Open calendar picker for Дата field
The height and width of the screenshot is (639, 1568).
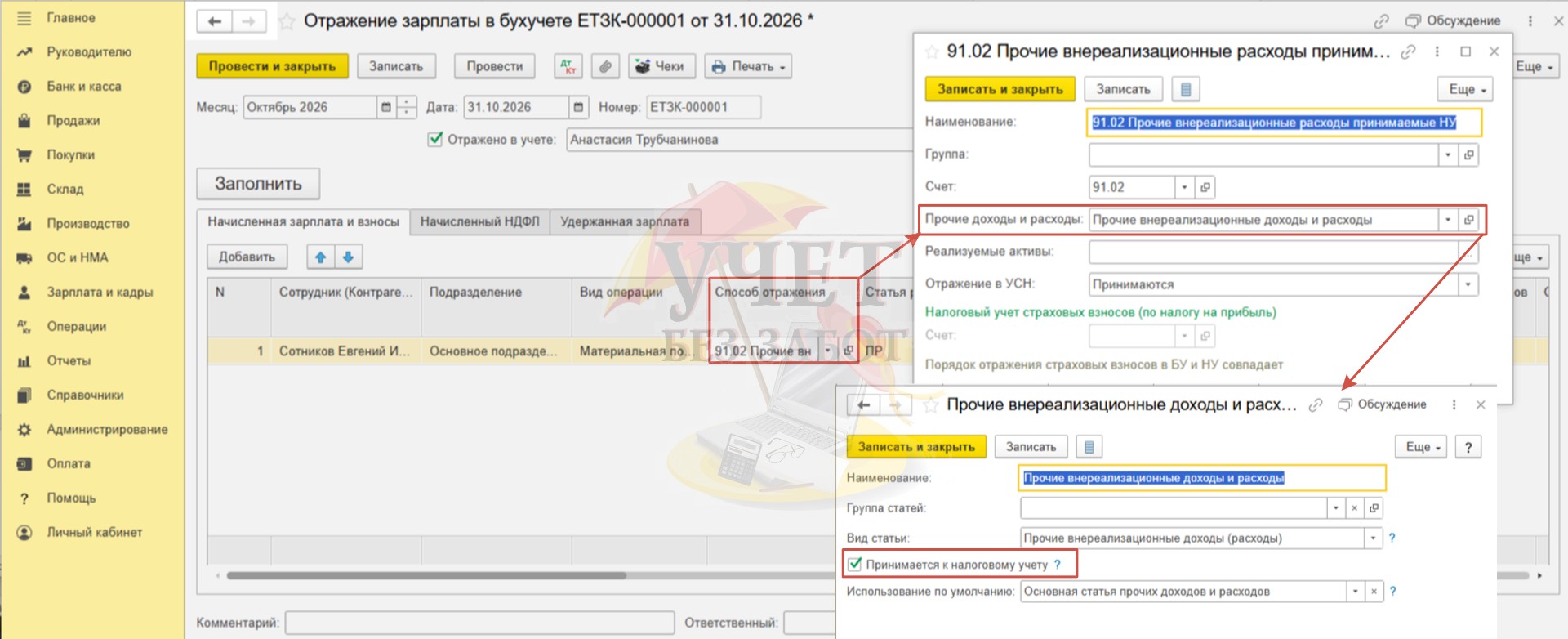point(579,107)
